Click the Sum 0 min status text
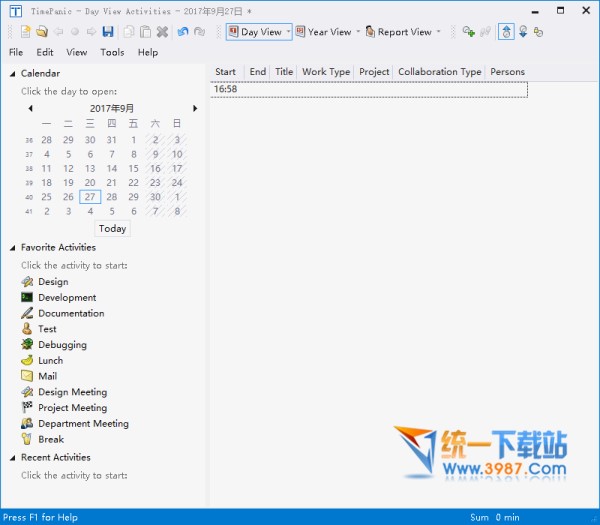Image resolution: width=600 pixels, height=525 pixels. coord(495,517)
